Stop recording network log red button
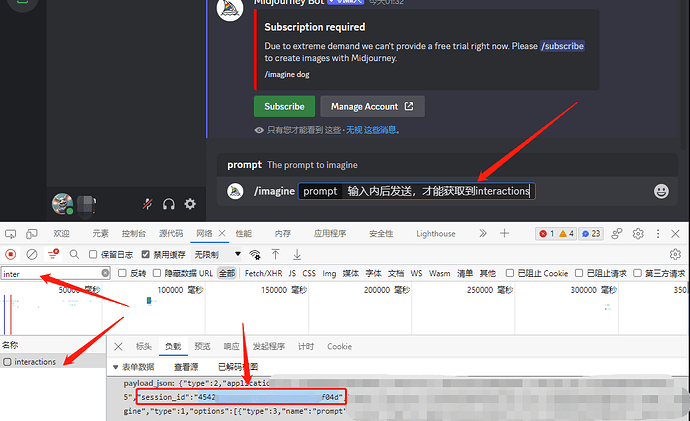Screen dimensions: 690x421 click(x=11, y=254)
